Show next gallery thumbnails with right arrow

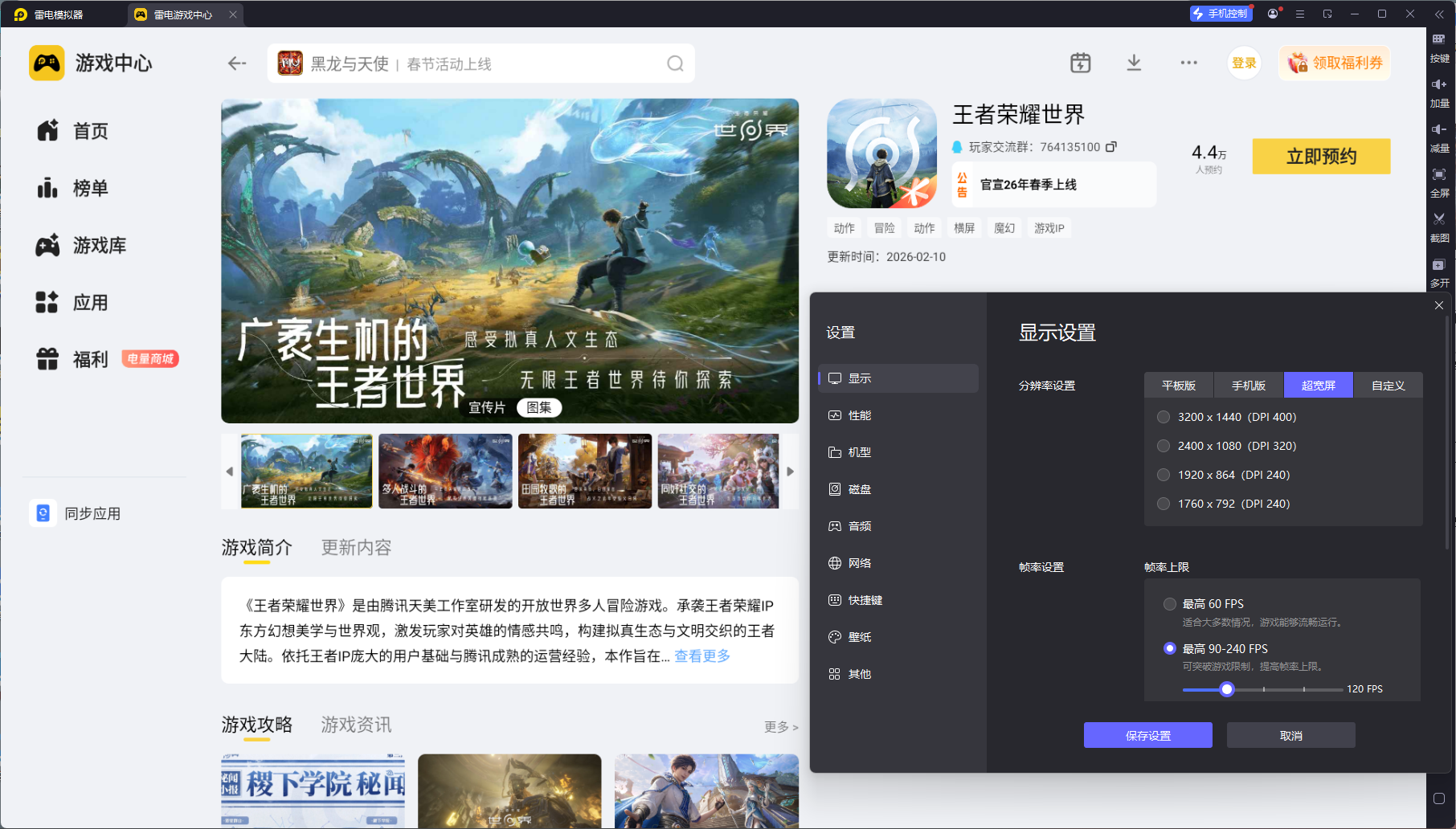click(791, 472)
